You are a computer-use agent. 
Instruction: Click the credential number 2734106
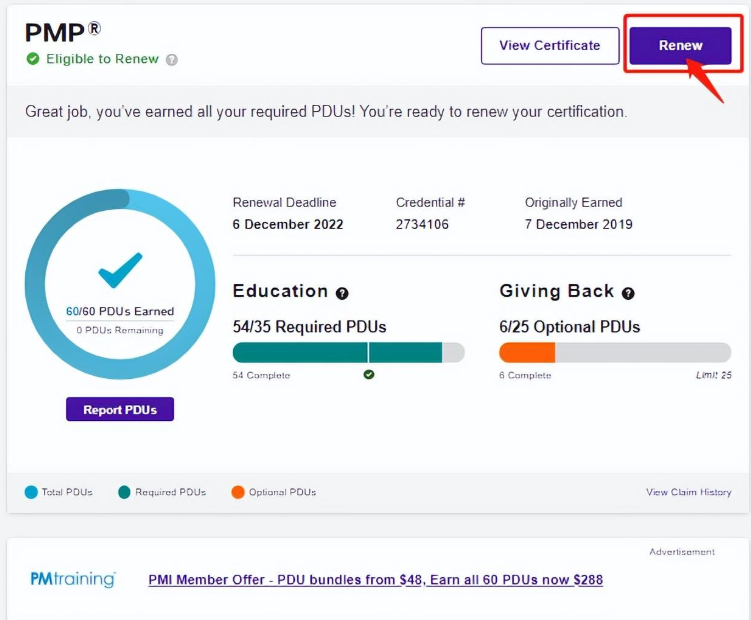(422, 224)
